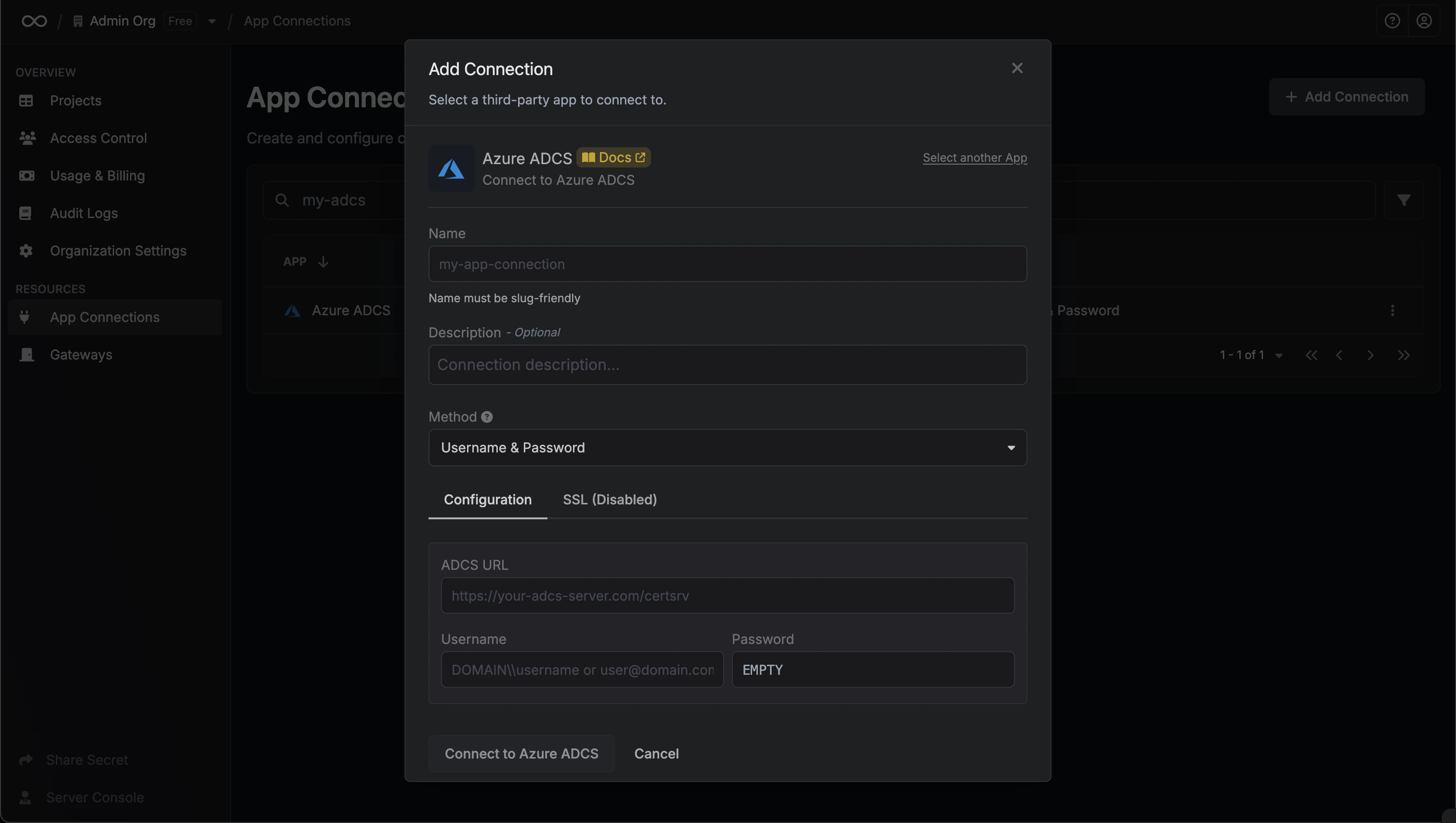This screenshot has width=1456, height=823.
Task: Open the rows-per-page dropdown
Action: point(1278,356)
